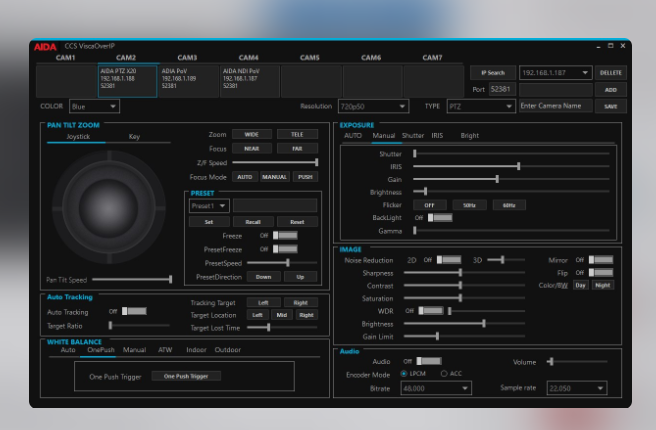Open the COLOR dropdown showing Blue
Image resolution: width=656 pixels, height=430 pixels.
tap(95, 106)
